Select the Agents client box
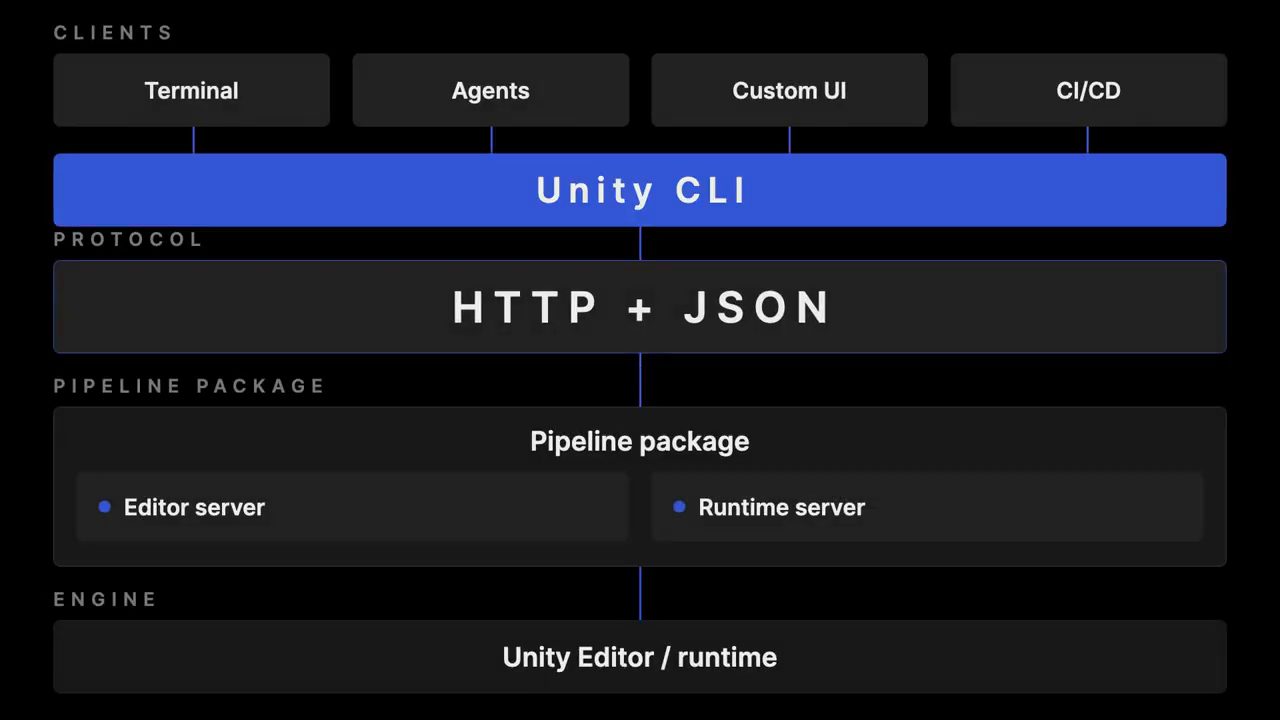 490,90
